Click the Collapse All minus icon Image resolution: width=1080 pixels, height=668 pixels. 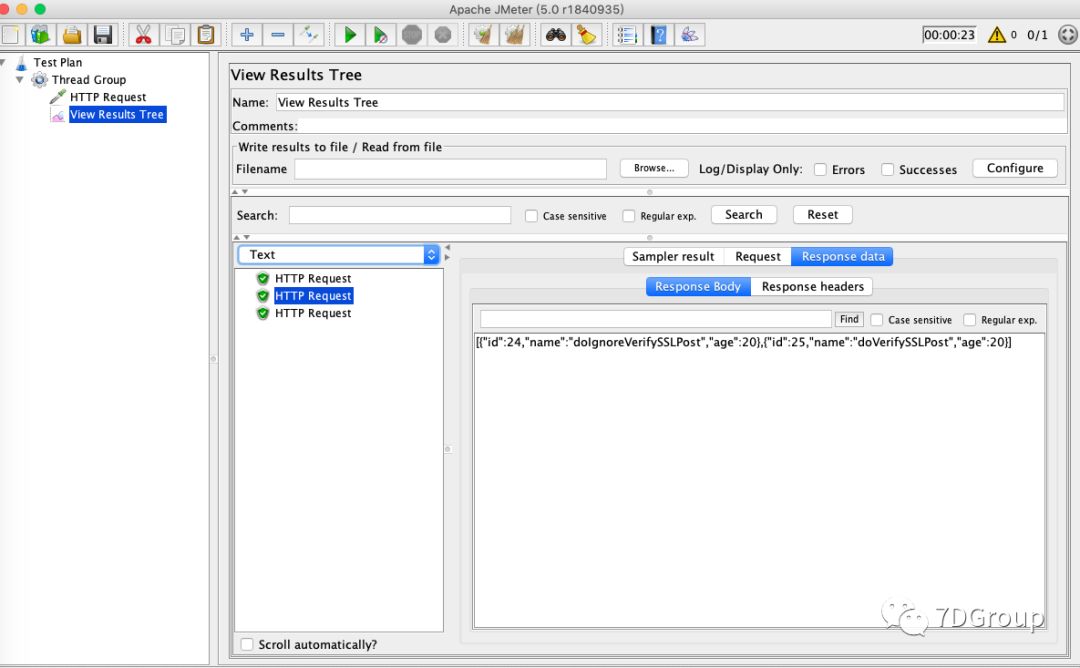(x=278, y=34)
